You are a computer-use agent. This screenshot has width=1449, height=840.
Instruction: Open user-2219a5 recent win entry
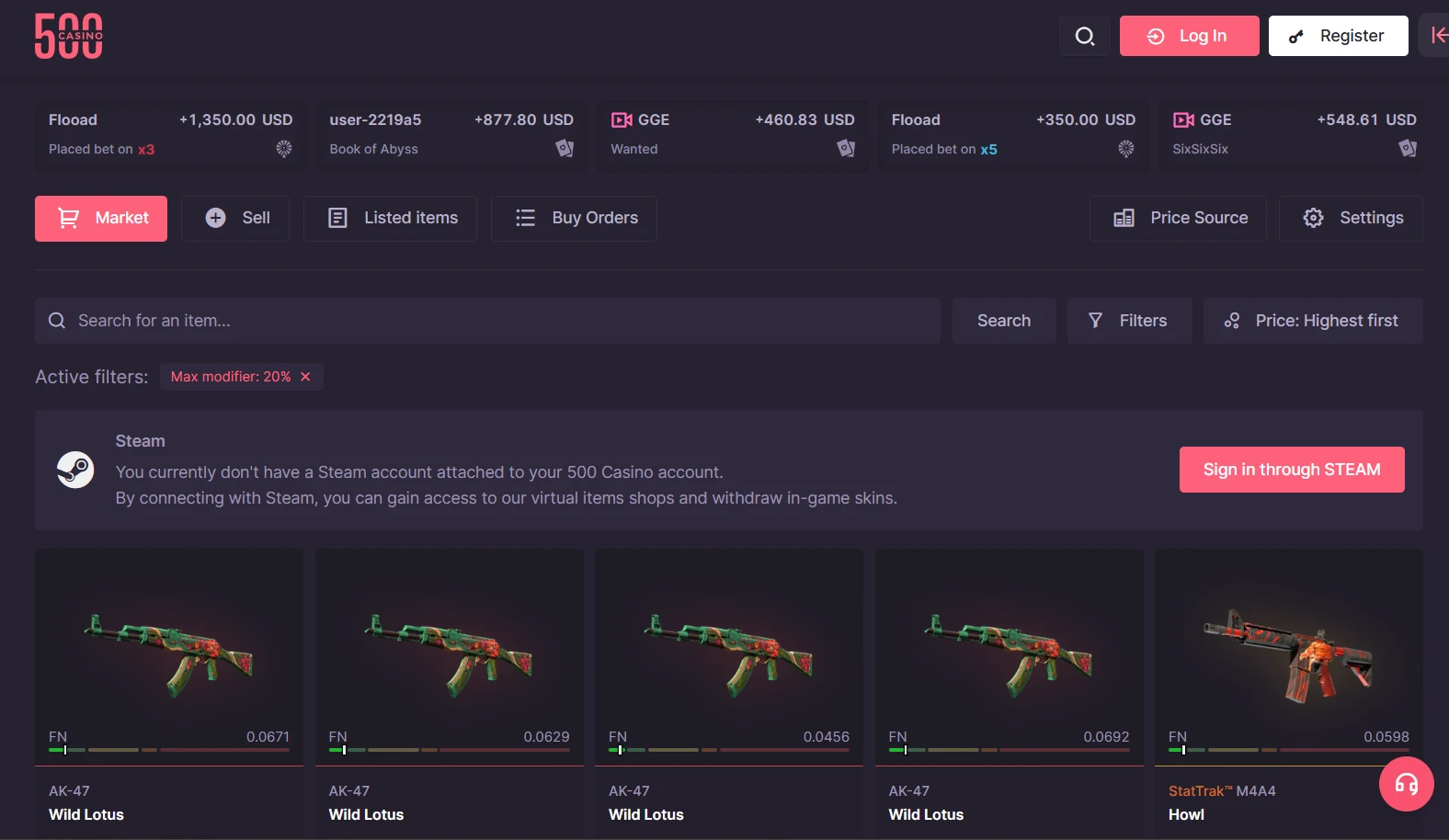(x=451, y=134)
